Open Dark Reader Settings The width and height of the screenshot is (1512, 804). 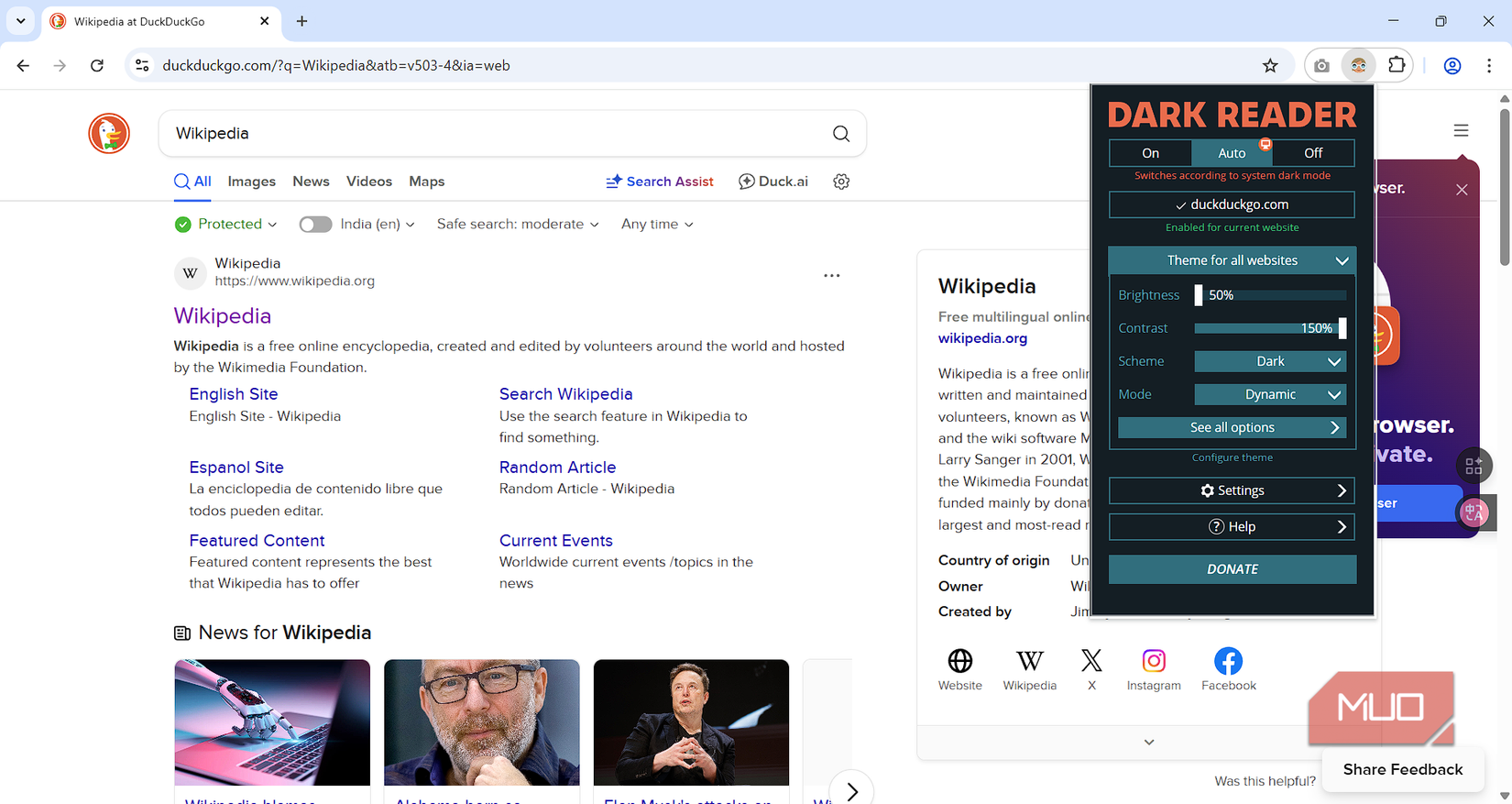(1232, 490)
